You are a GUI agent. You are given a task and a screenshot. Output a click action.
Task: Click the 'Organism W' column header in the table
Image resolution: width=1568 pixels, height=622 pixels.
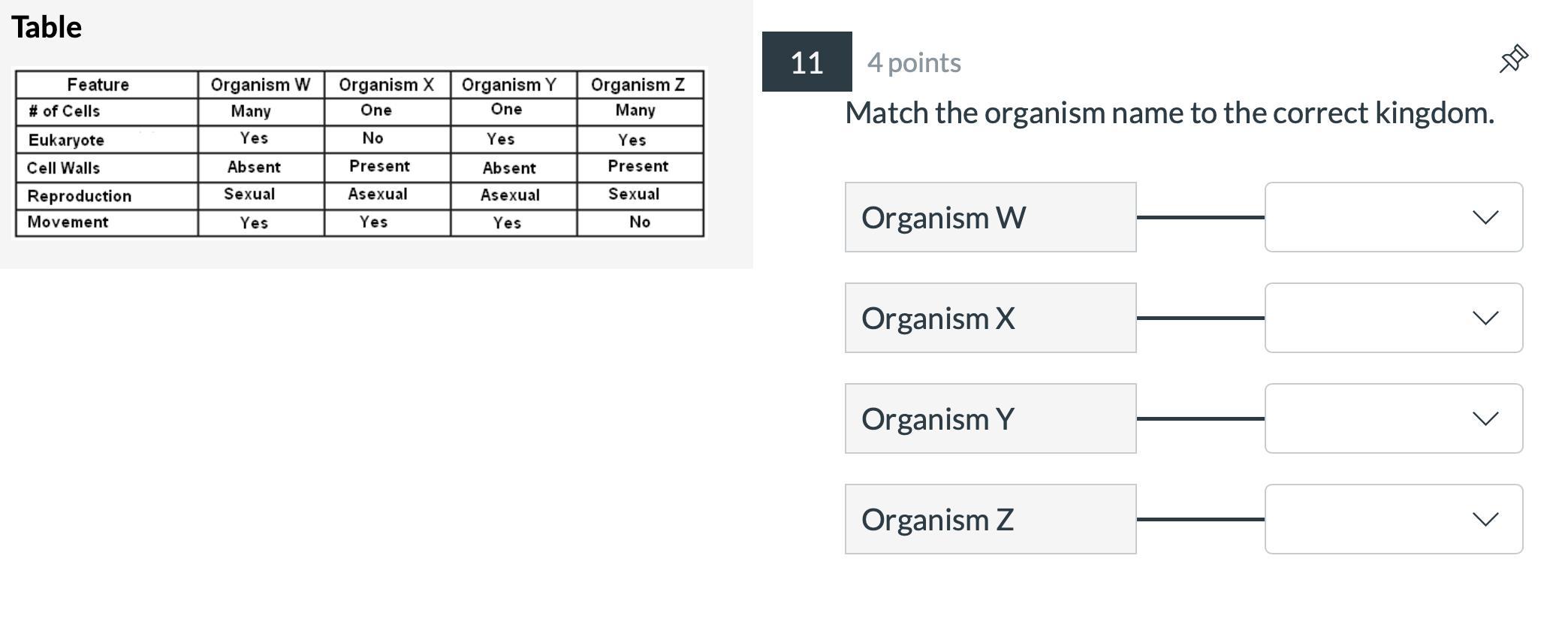(x=260, y=84)
